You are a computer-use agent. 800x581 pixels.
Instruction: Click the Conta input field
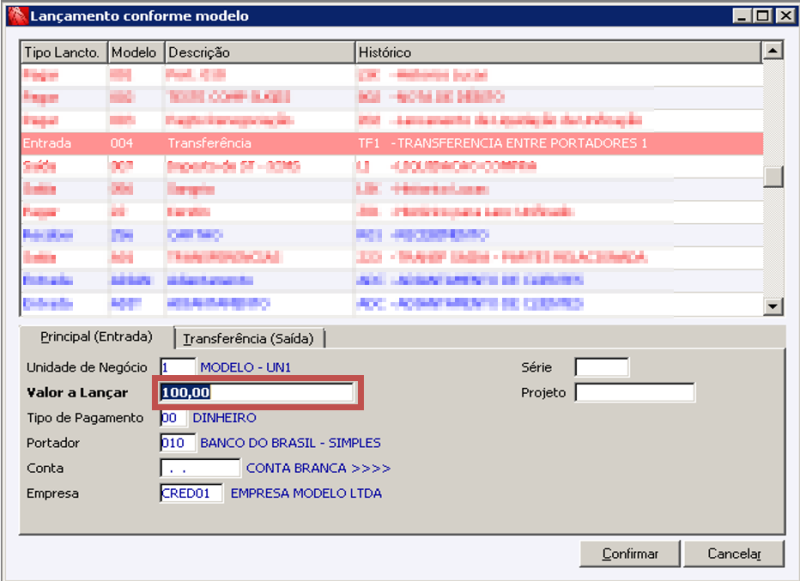(198, 467)
